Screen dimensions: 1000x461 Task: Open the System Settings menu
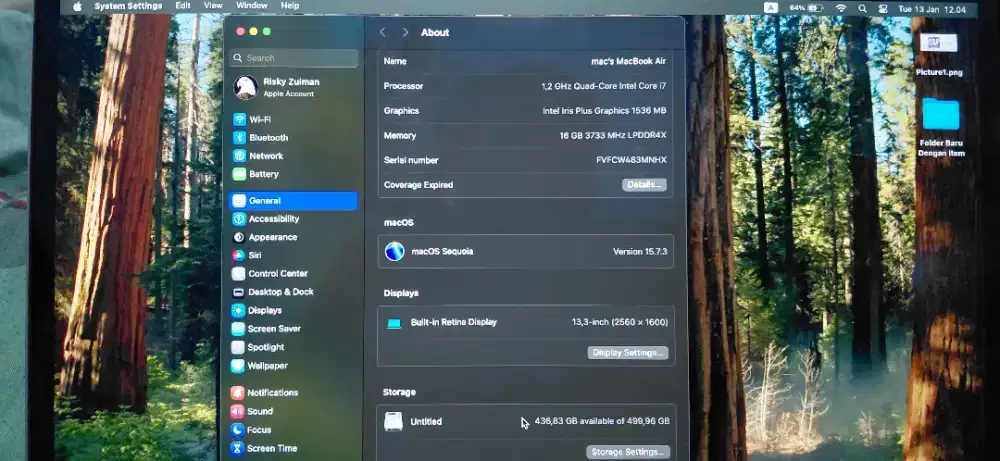128,6
